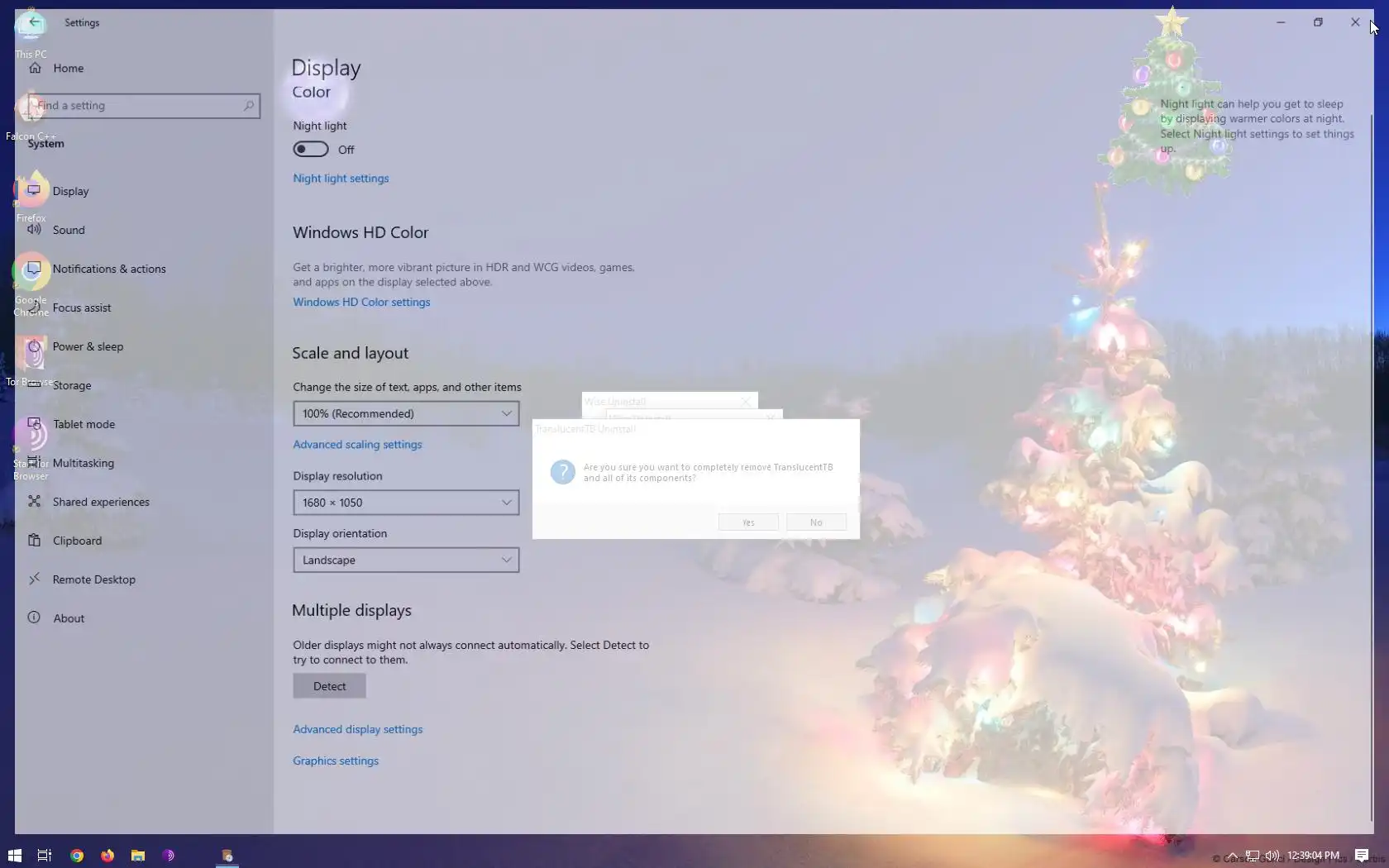Click No in TranslucentTB Uninstall dialog
The width and height of the screenshot is (1389, 868).
pos(816,522)
